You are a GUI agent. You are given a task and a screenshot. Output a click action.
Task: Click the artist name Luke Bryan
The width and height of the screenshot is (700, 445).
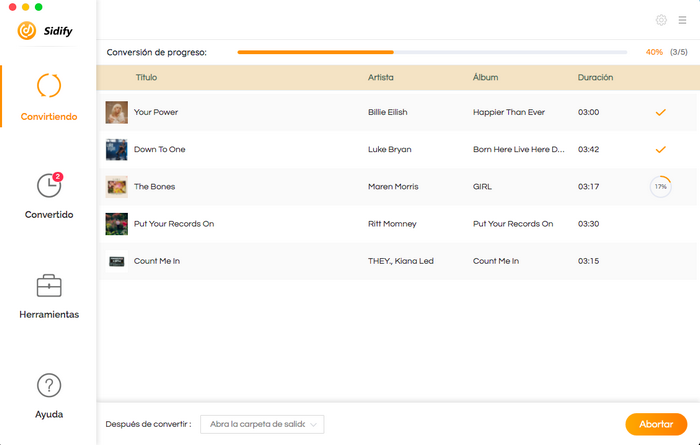pyautogui.click(x=390, y=149)
